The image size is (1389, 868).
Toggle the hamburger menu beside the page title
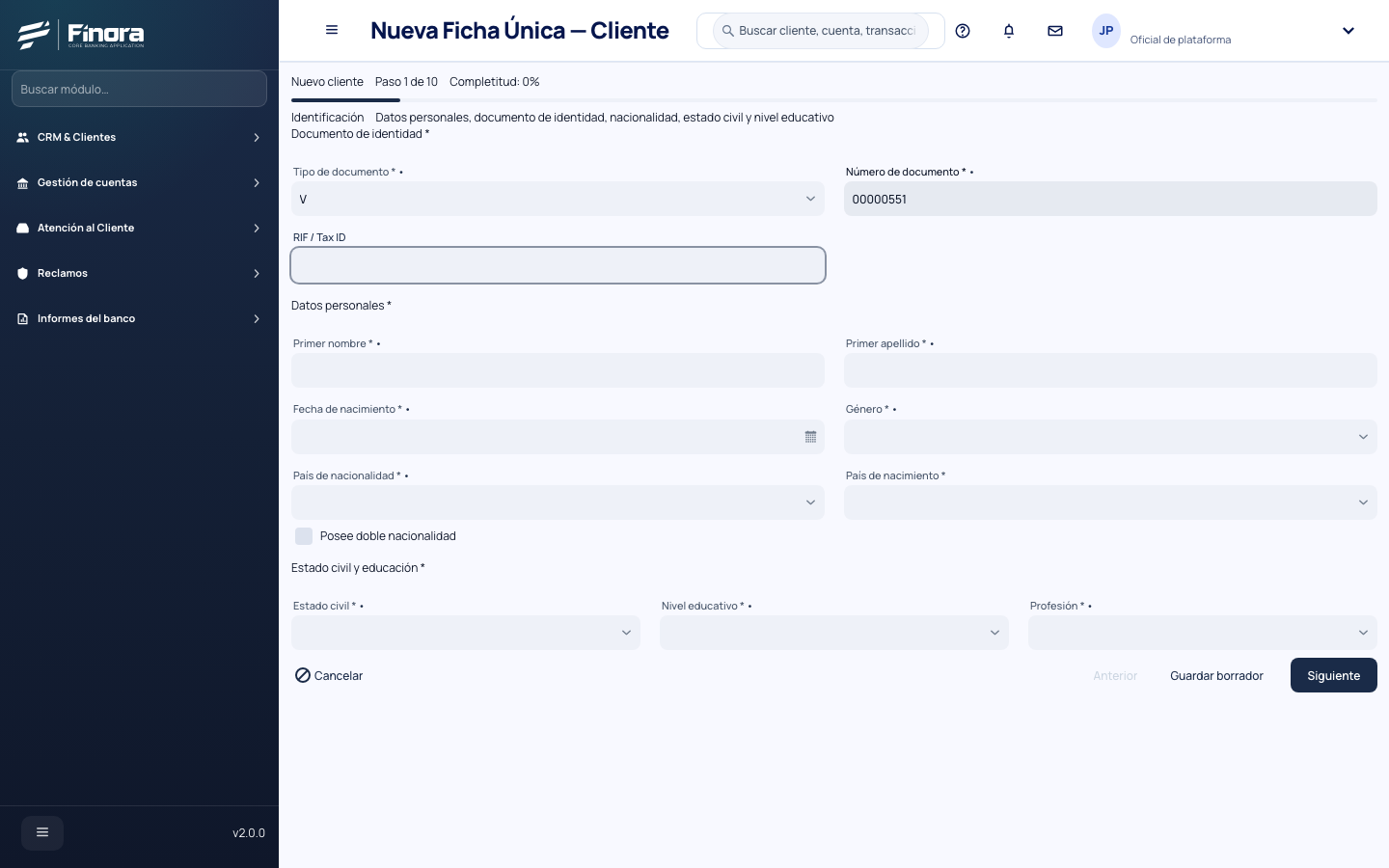pyautogui.click(x=332, y=30)
